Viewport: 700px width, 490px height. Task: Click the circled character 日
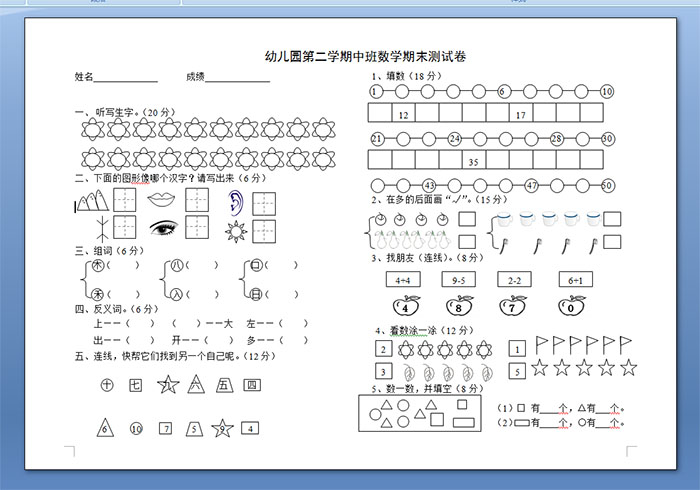(x=256, y=295)
